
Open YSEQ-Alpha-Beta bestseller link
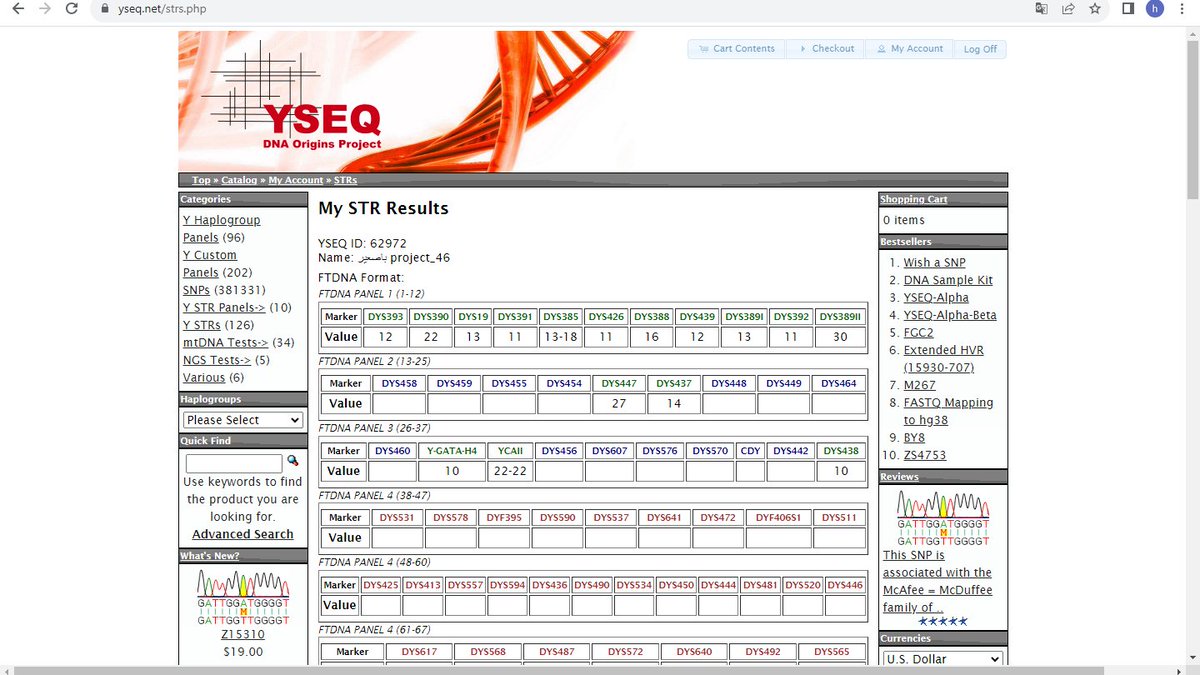point(950,315)
